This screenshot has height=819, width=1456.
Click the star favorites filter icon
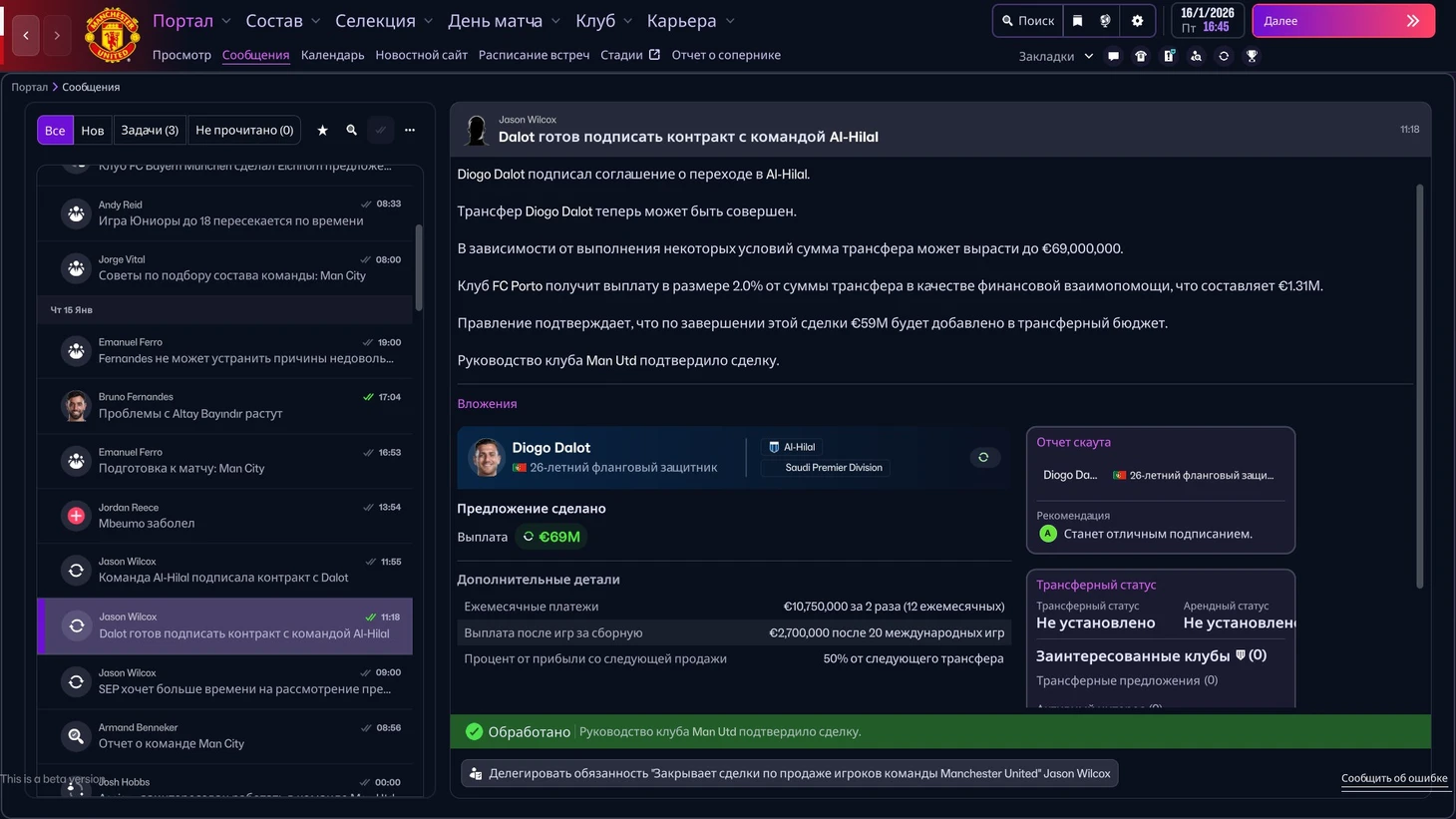(322, 131)
